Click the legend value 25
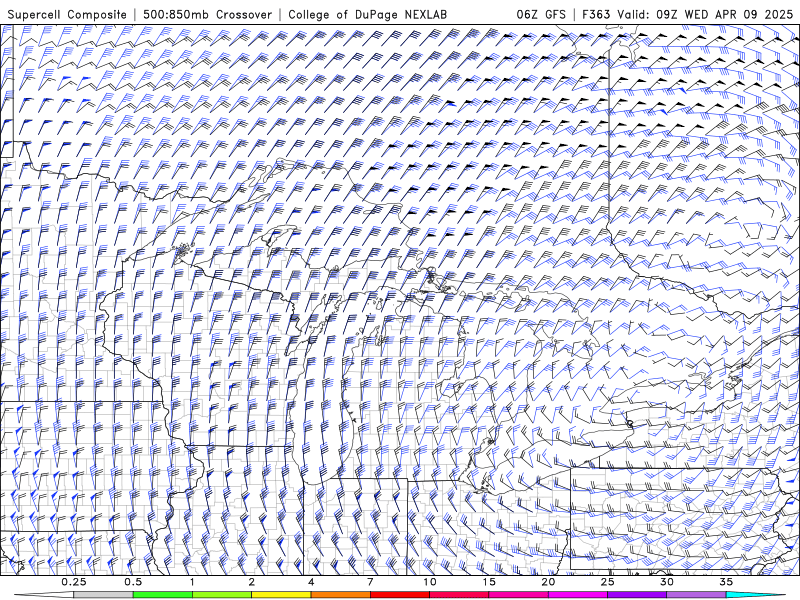Viewport: 800px width, 600px height. pyautogui.click(x=607, y=582)
